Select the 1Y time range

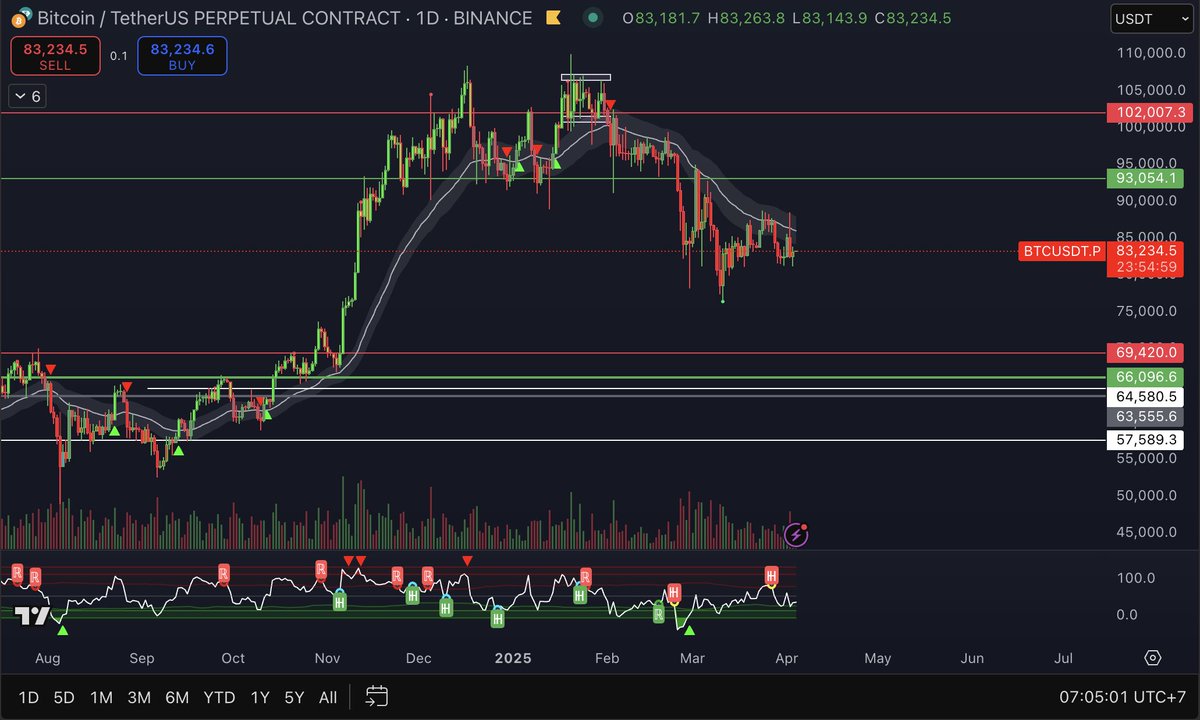click(260, 697)
